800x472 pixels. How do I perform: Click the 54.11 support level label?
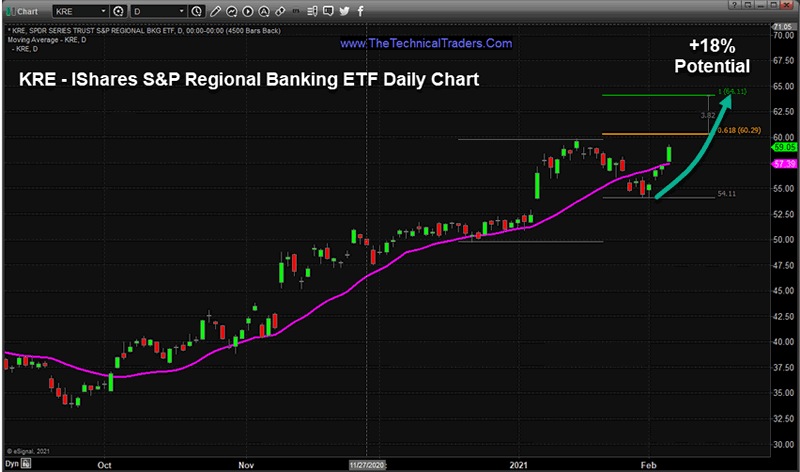[x=727, y=193]
